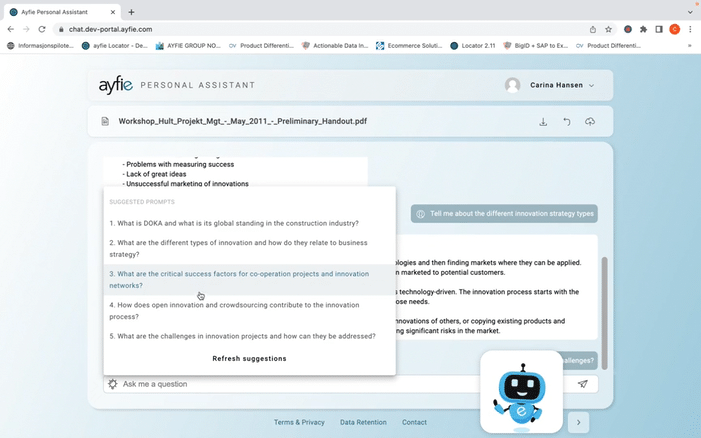The height and width of the screenshot is (438, 701).
Task: Toggle the Chrome side panel icon
Action: coord(659,29)
